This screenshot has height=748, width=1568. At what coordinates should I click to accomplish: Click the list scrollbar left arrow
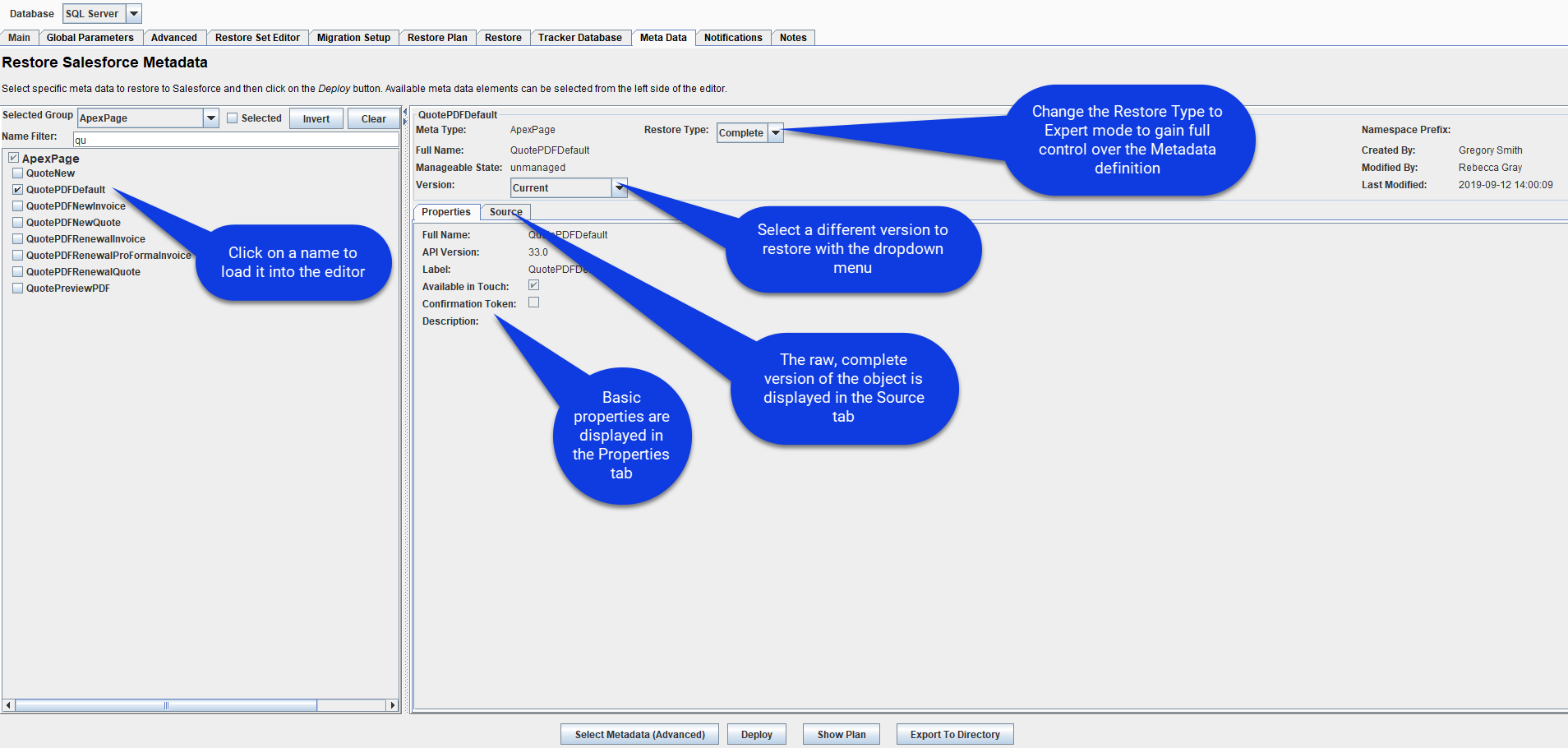(8, 705)
